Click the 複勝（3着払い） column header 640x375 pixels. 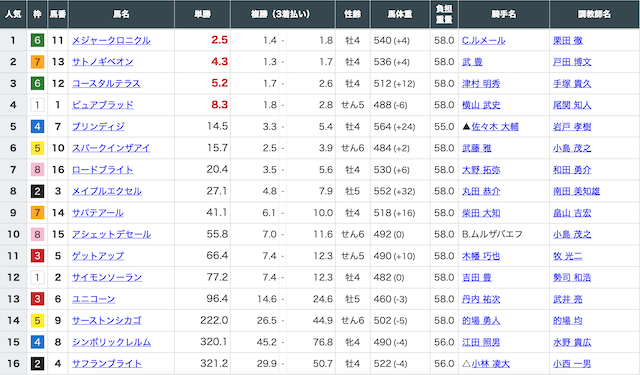click(x=283, y=14)
